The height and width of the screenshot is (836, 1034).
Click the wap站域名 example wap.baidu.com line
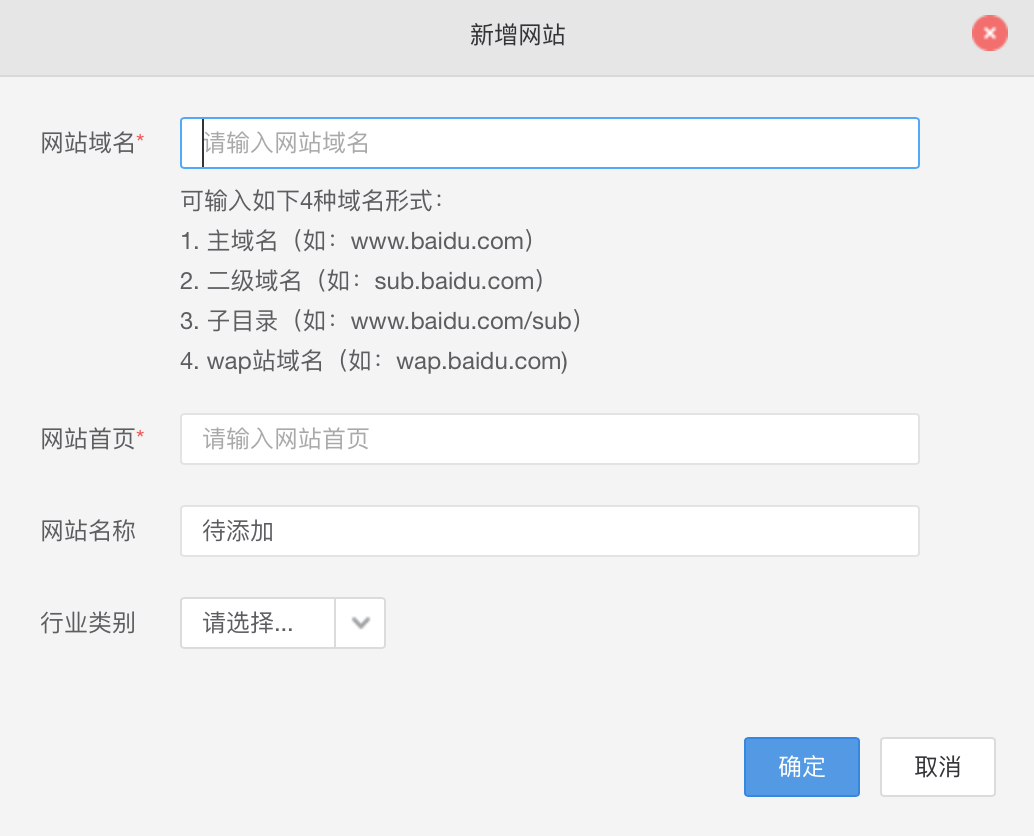(374, 361)
